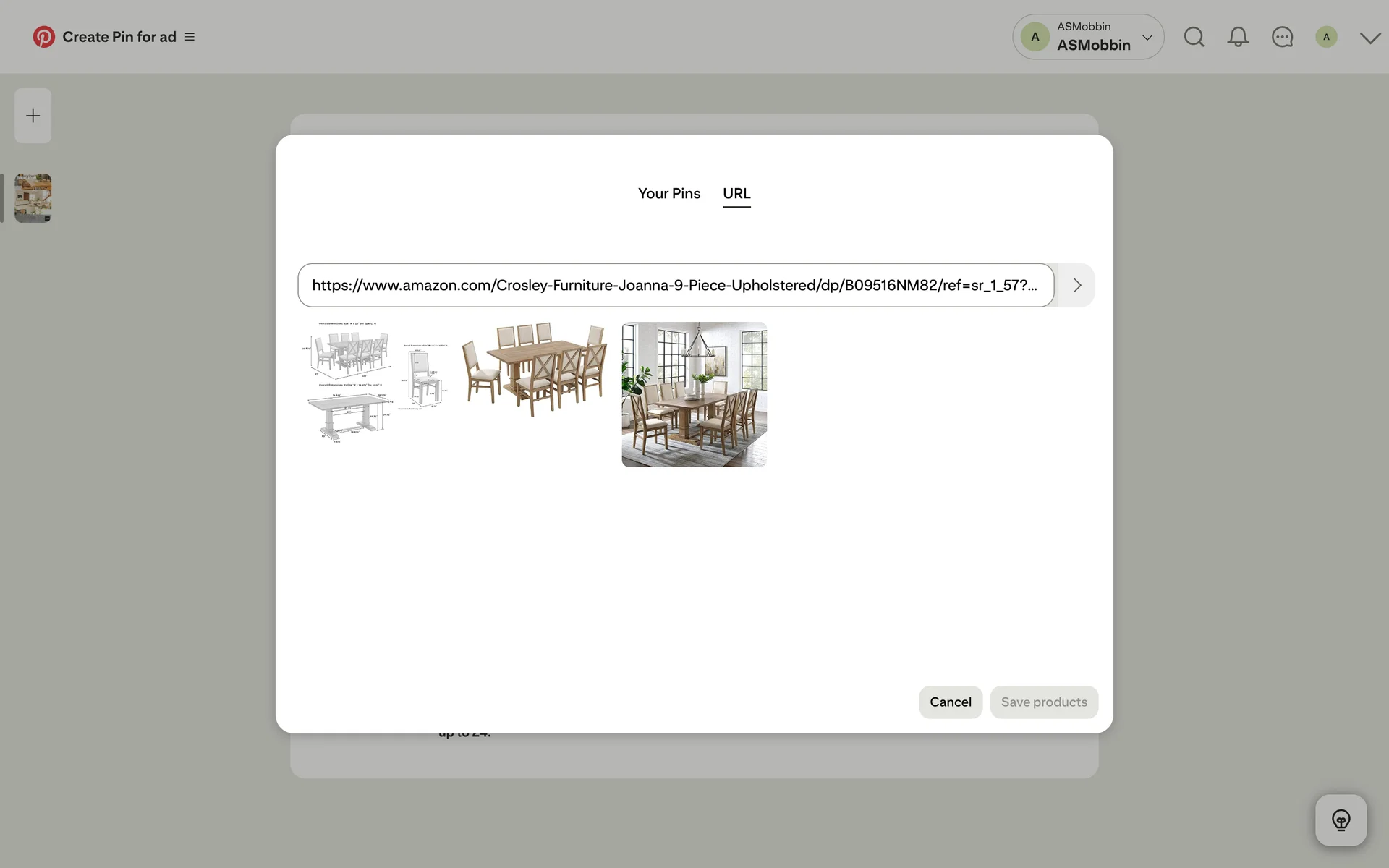Select the pin draft thumbnail in left sidebar
This screenshot has height=868, width=1389.
(x=33, y=197)
